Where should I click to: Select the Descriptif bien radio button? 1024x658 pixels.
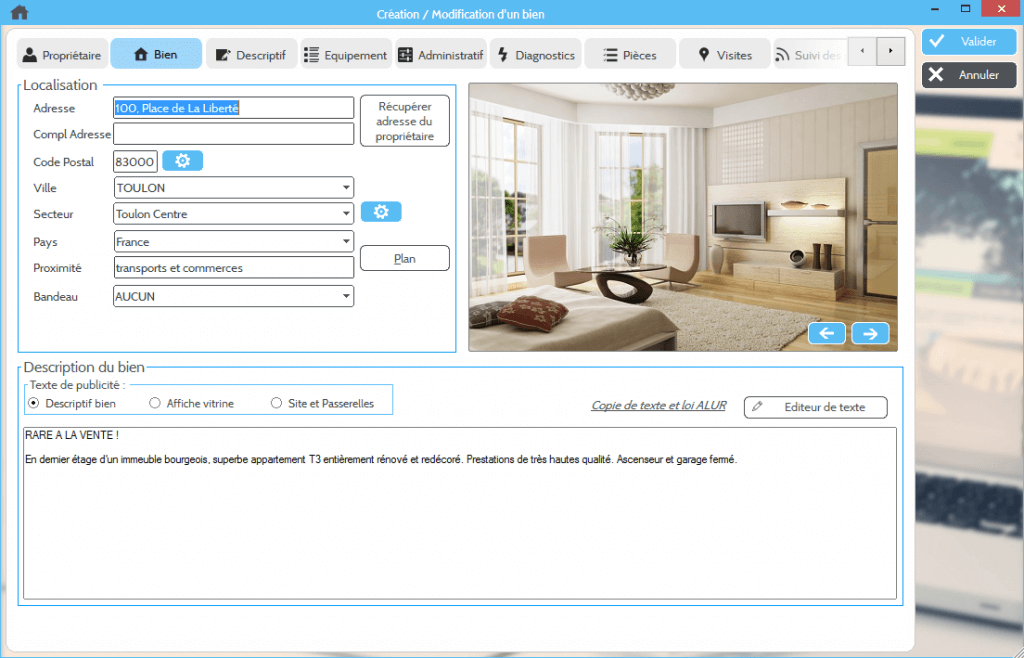(35, 403)
